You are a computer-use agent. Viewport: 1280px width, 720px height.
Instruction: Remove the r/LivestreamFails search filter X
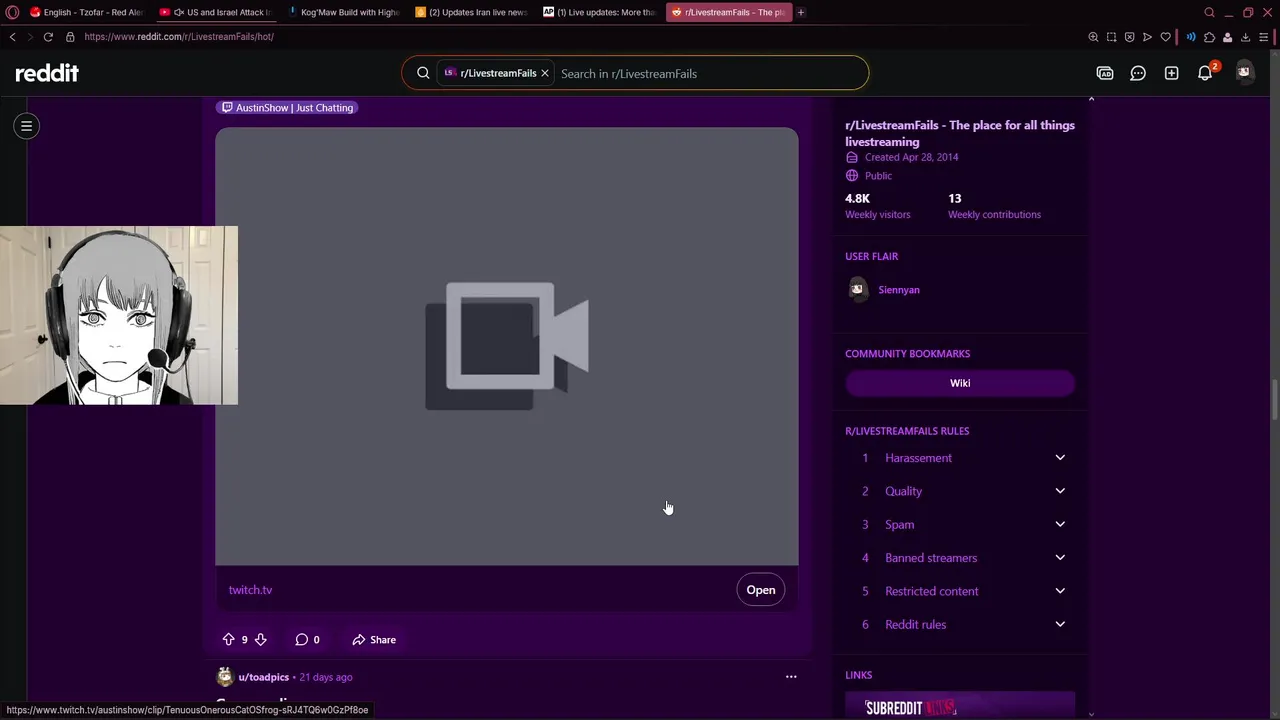point(545,73)
